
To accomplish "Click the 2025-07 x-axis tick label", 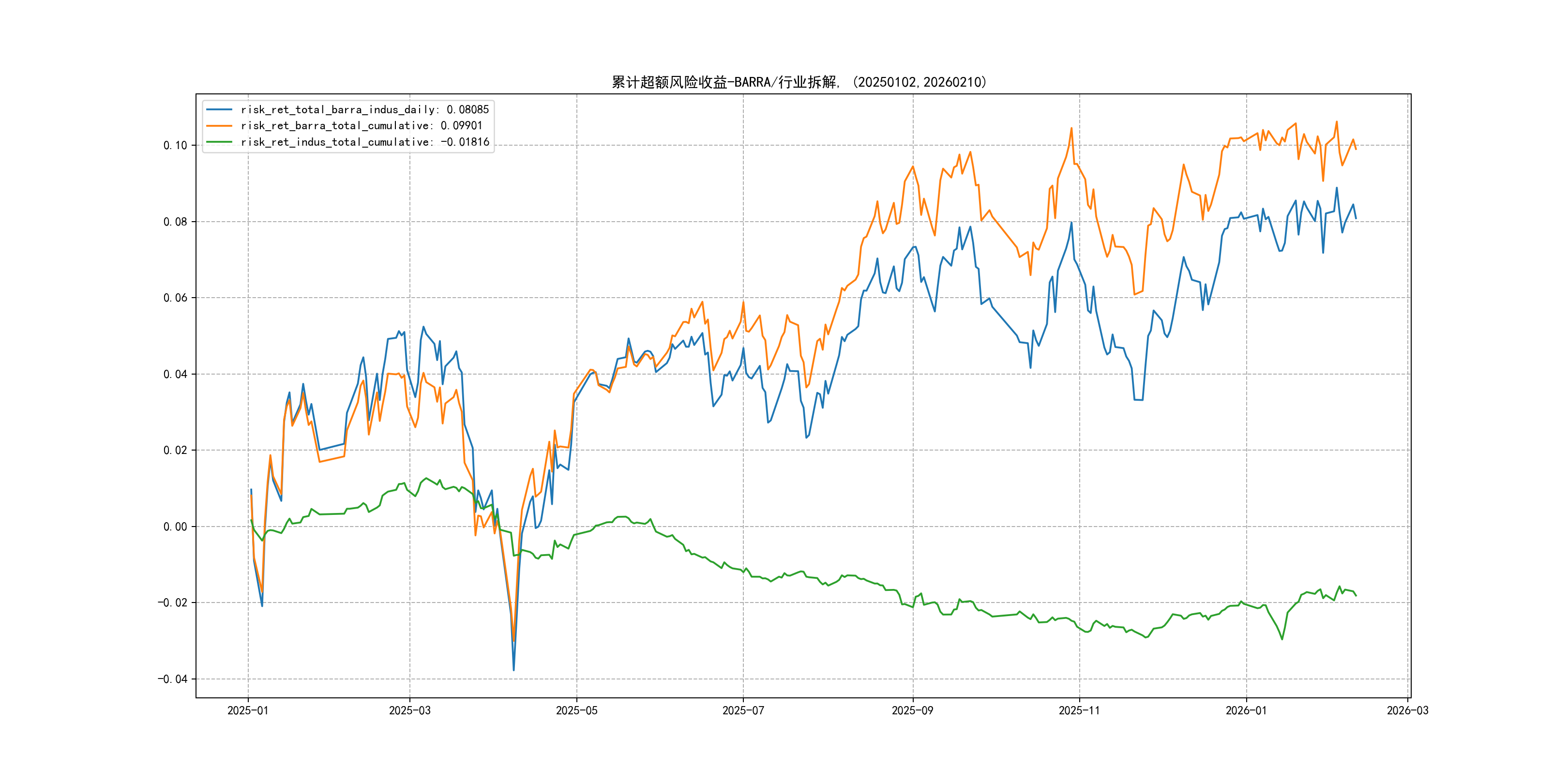I will [x=742, y=710].
